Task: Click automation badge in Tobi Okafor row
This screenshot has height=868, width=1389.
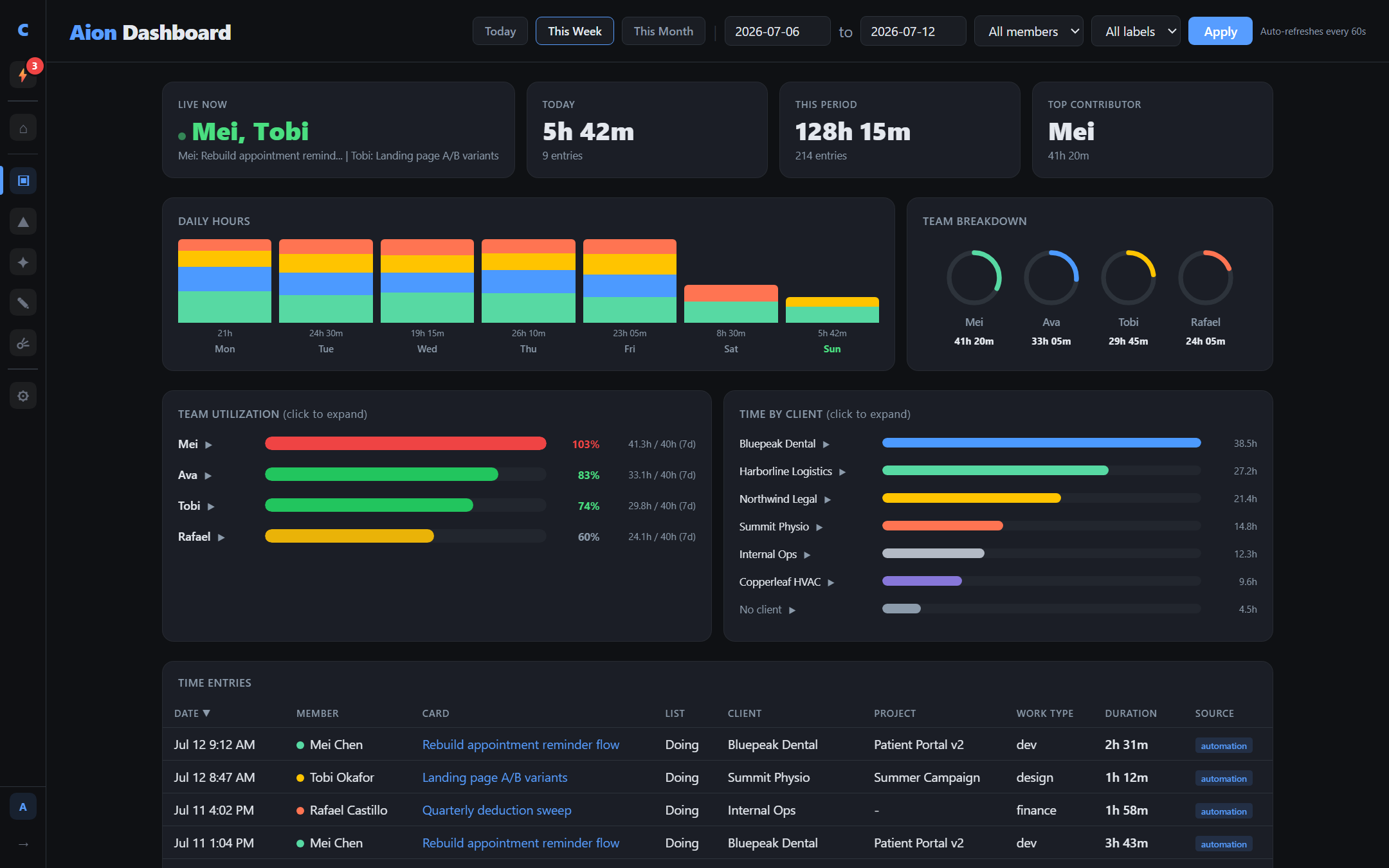Action: tap(1224, 779)
